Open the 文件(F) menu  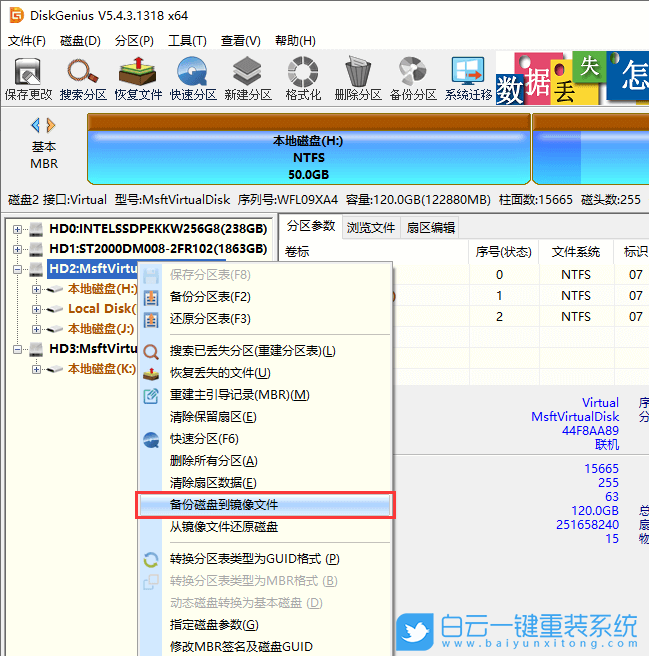pos(27,41)
